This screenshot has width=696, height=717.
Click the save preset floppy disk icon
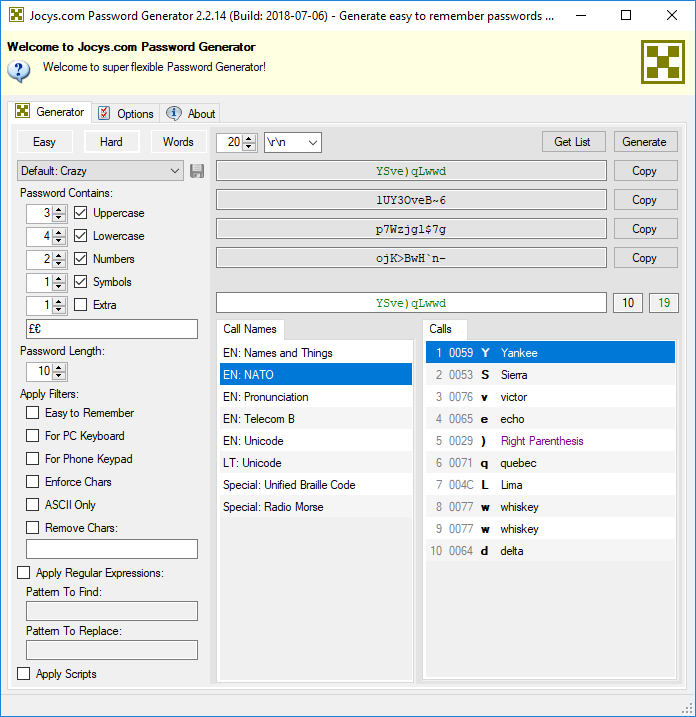click(x=197, y=171)
